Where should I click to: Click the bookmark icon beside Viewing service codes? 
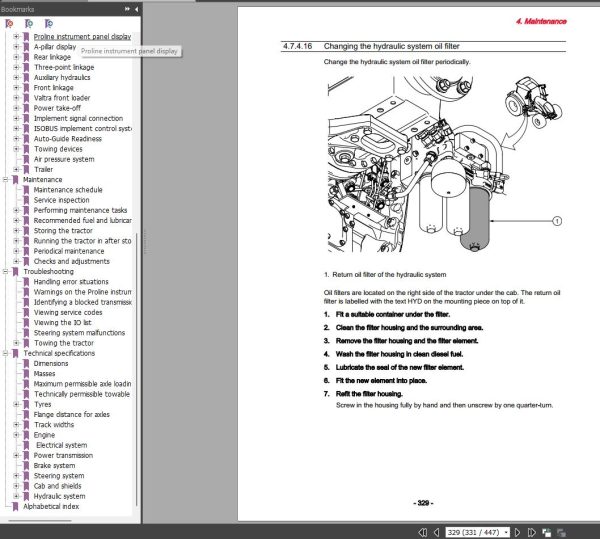pyautogui.click(x=26, y=313)
